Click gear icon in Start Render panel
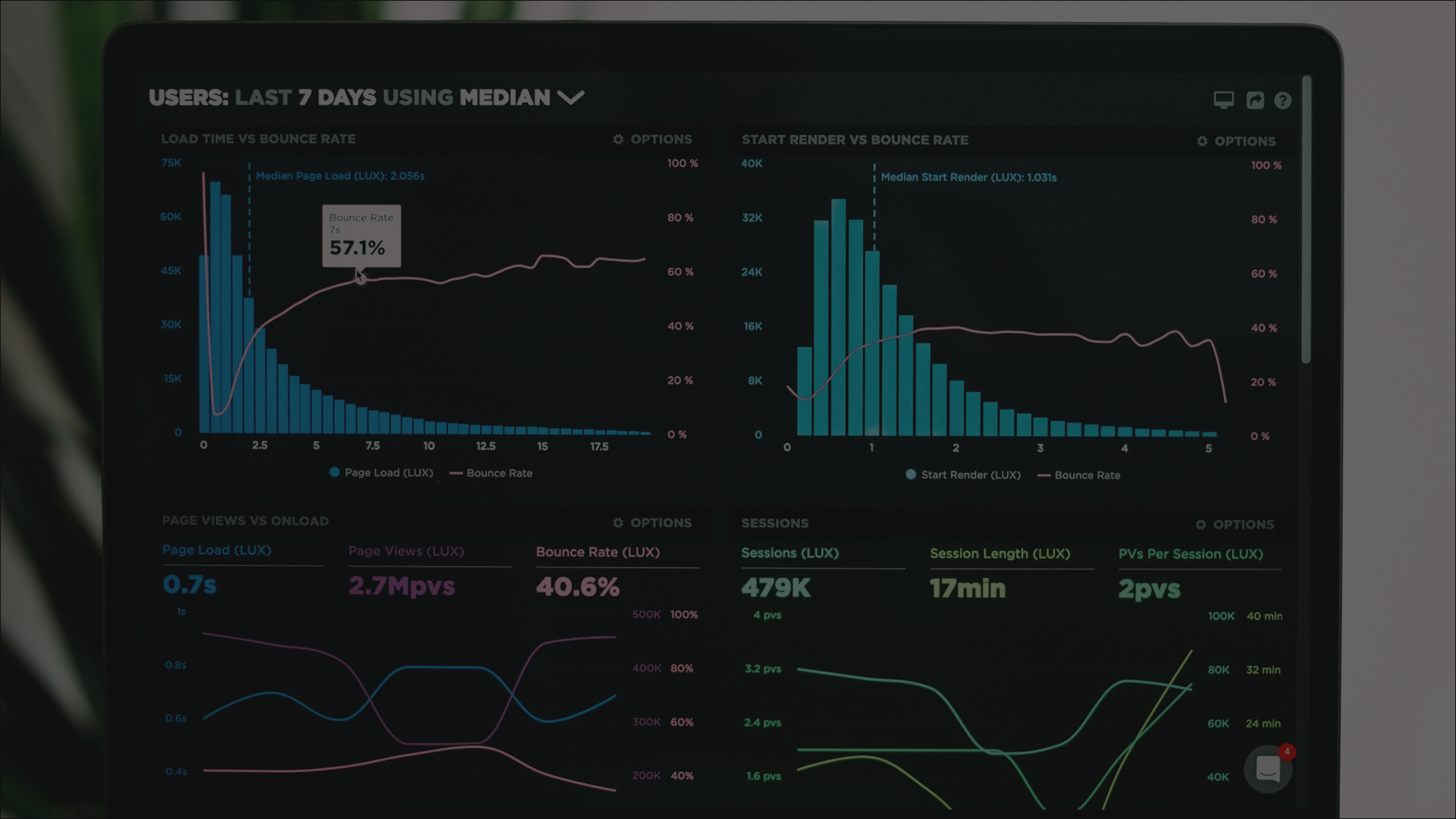This screenshot has height=819, width=1456. tap(1202, 142)
